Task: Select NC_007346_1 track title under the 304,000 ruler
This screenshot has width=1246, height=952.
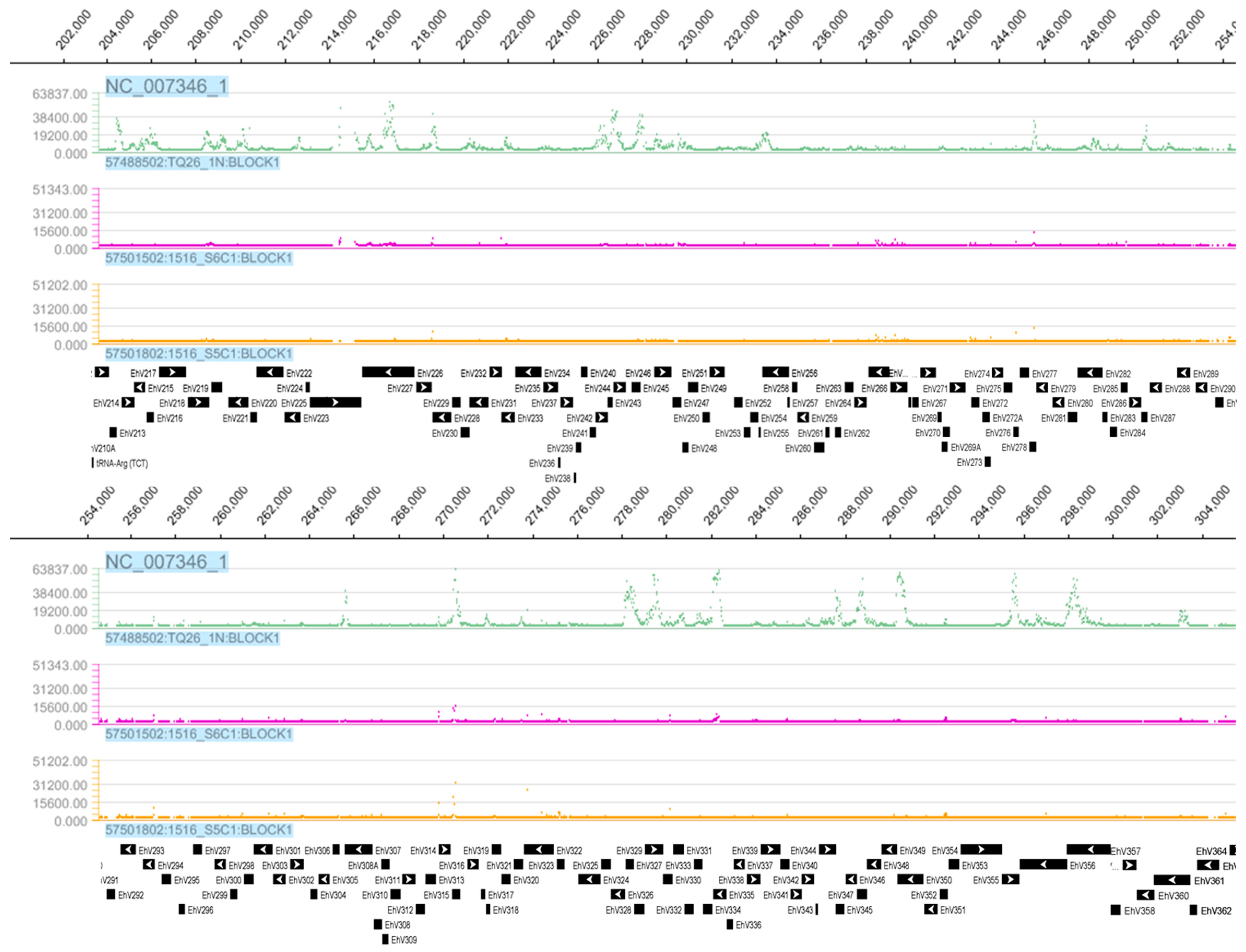Action: [167, 562]
